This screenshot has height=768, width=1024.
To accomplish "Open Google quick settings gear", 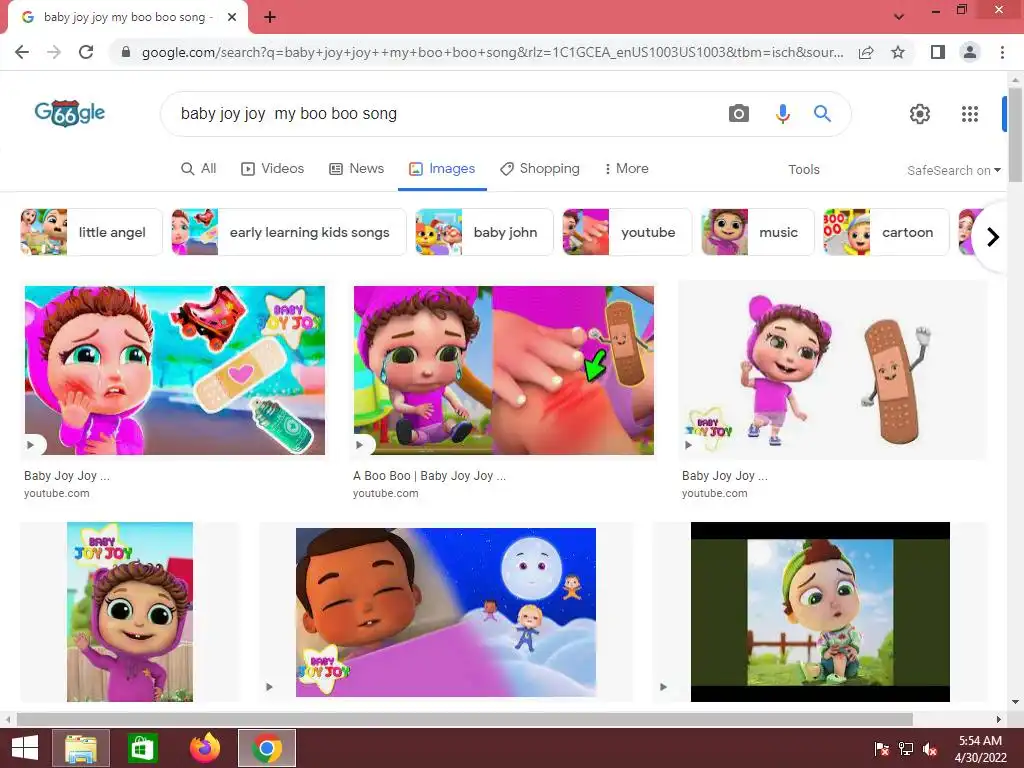I will pos(920,114).
